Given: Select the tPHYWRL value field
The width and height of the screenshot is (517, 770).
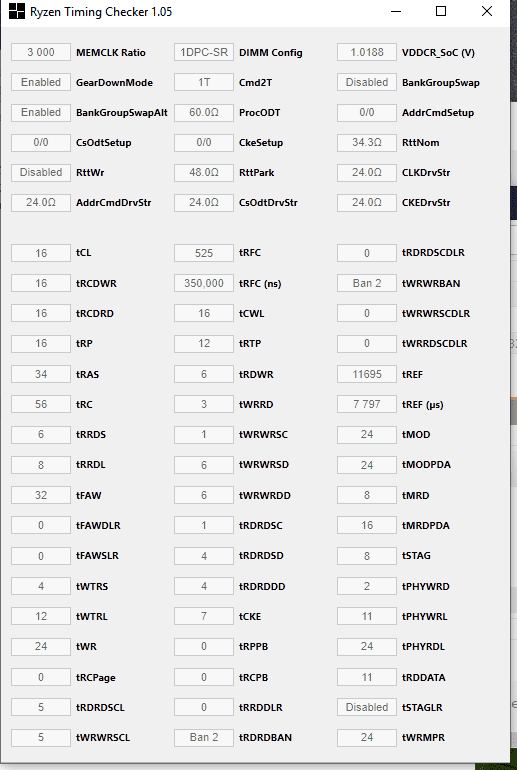Looking at the screenshot, I should click(x=367, y=616).
